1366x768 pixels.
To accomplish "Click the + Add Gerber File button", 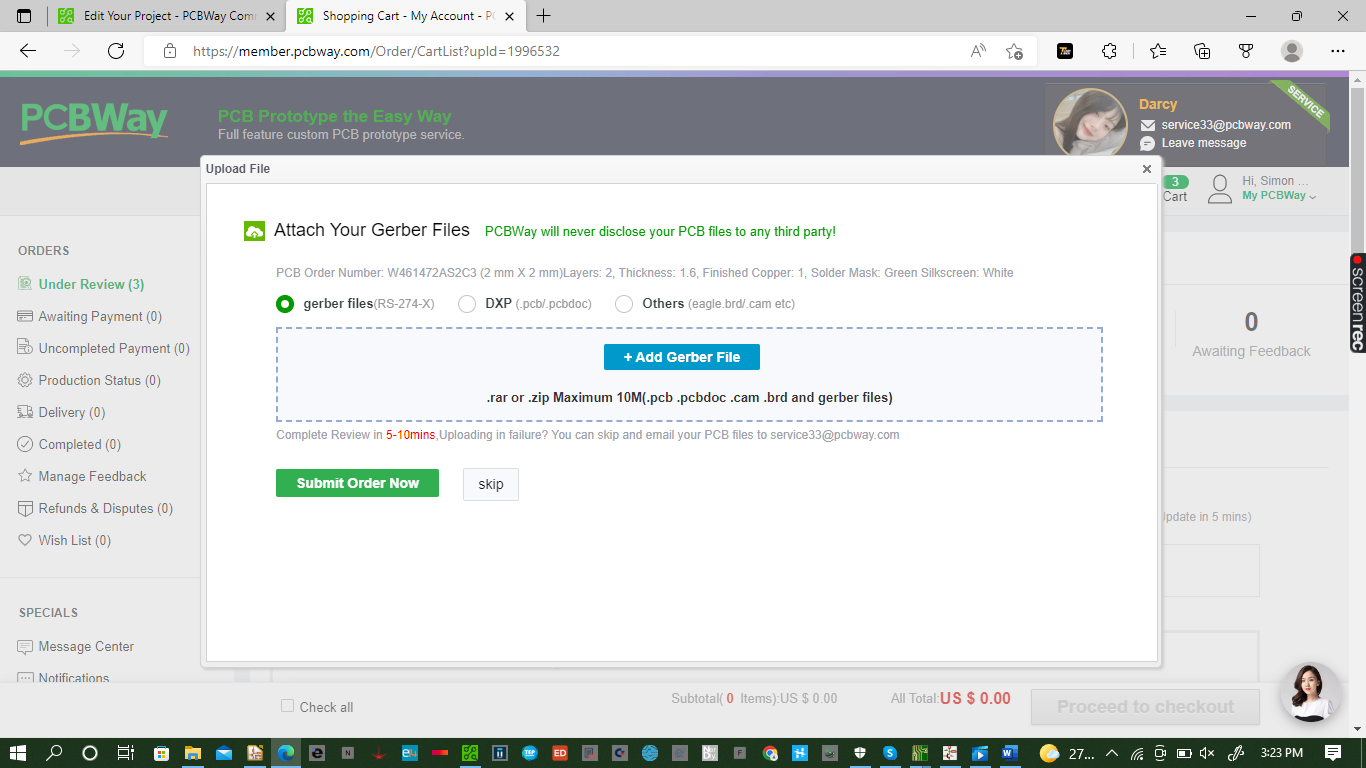I will tap(682, 357).
